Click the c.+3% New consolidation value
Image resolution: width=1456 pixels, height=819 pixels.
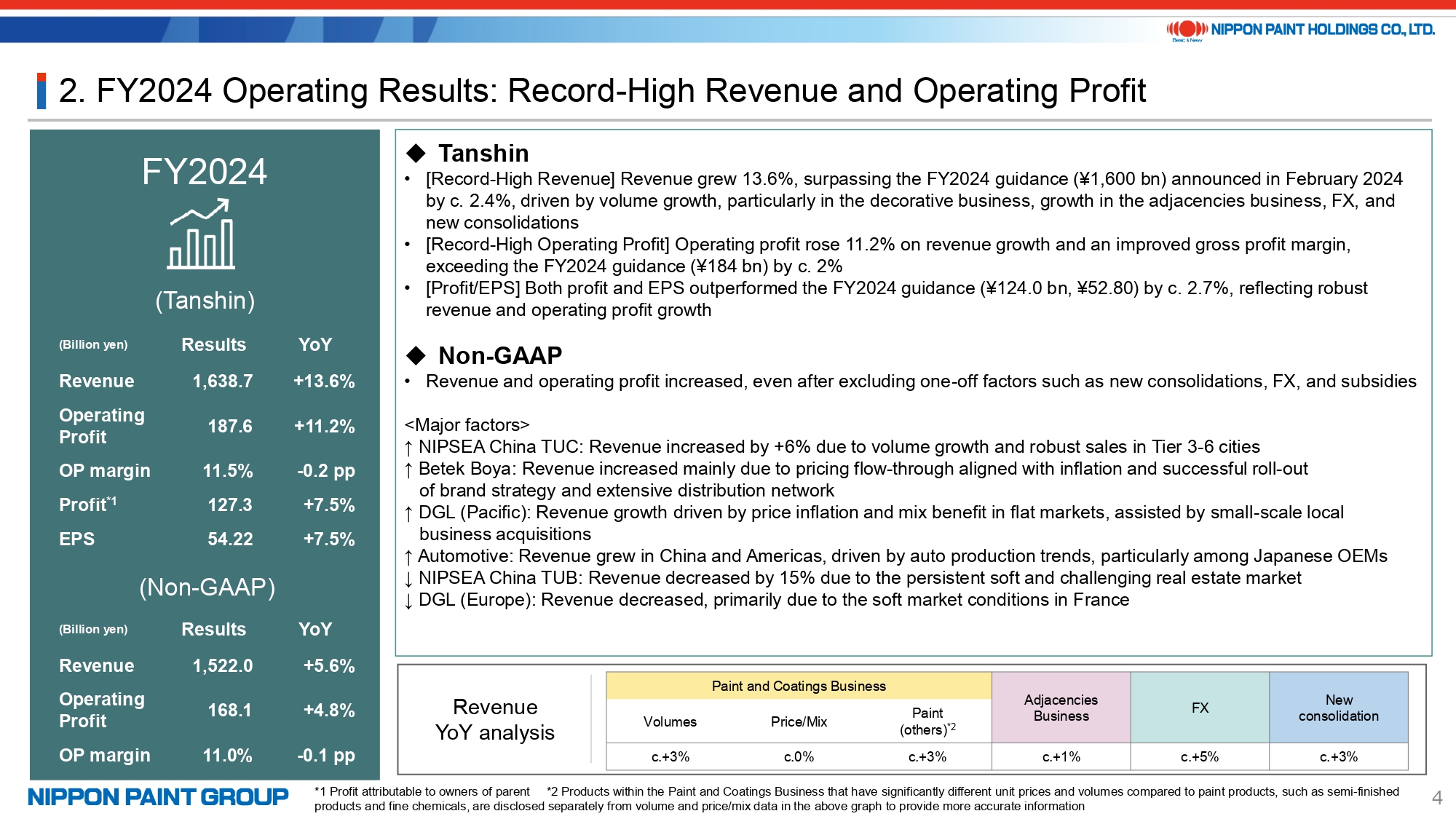tap(1339, 756)
